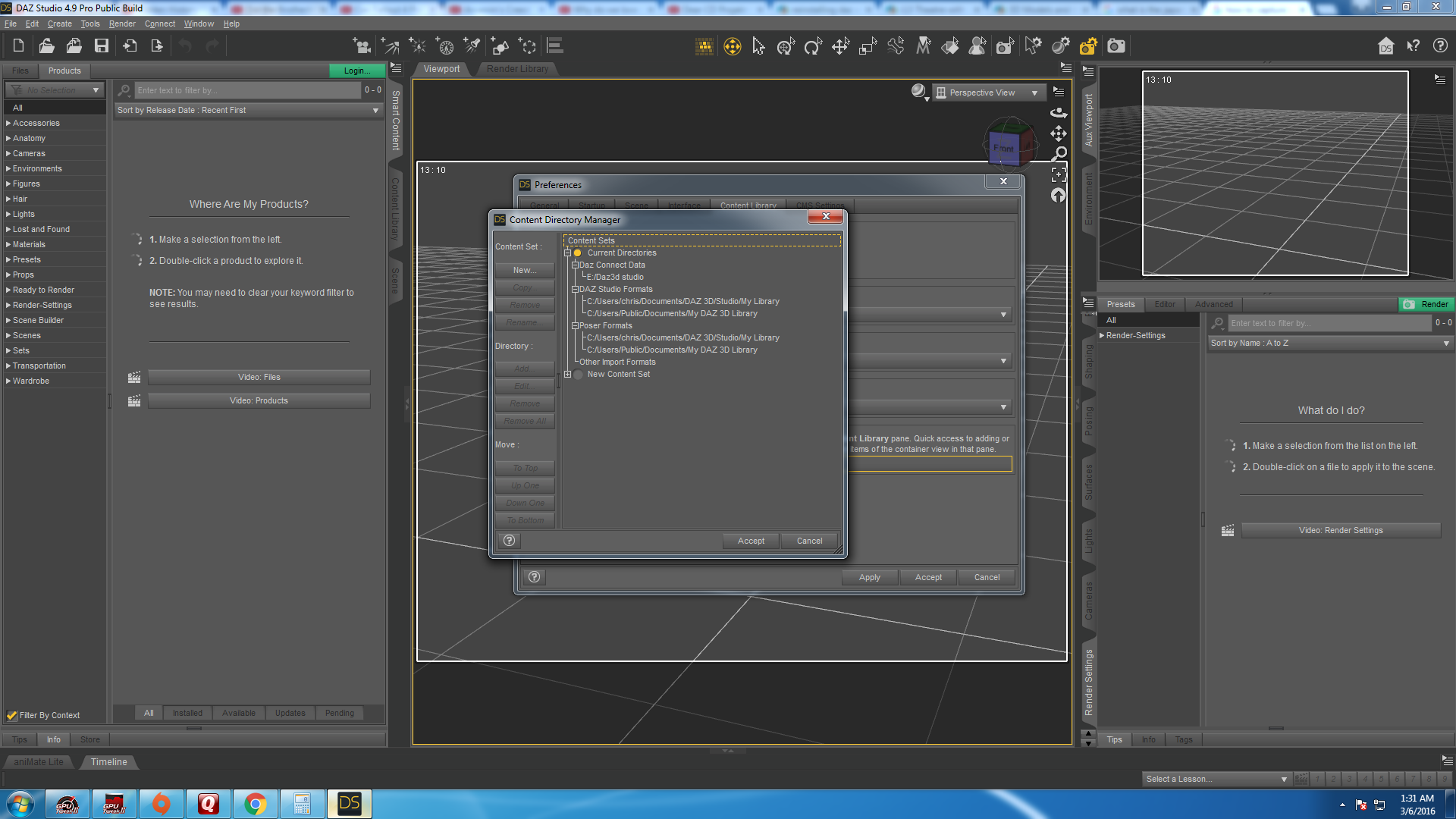Click the viewport frame zoom magnifier icon
Image resolution: width=1456 pixels, height=819 pixels.
pyautogui.click(x=1059, y=154)
